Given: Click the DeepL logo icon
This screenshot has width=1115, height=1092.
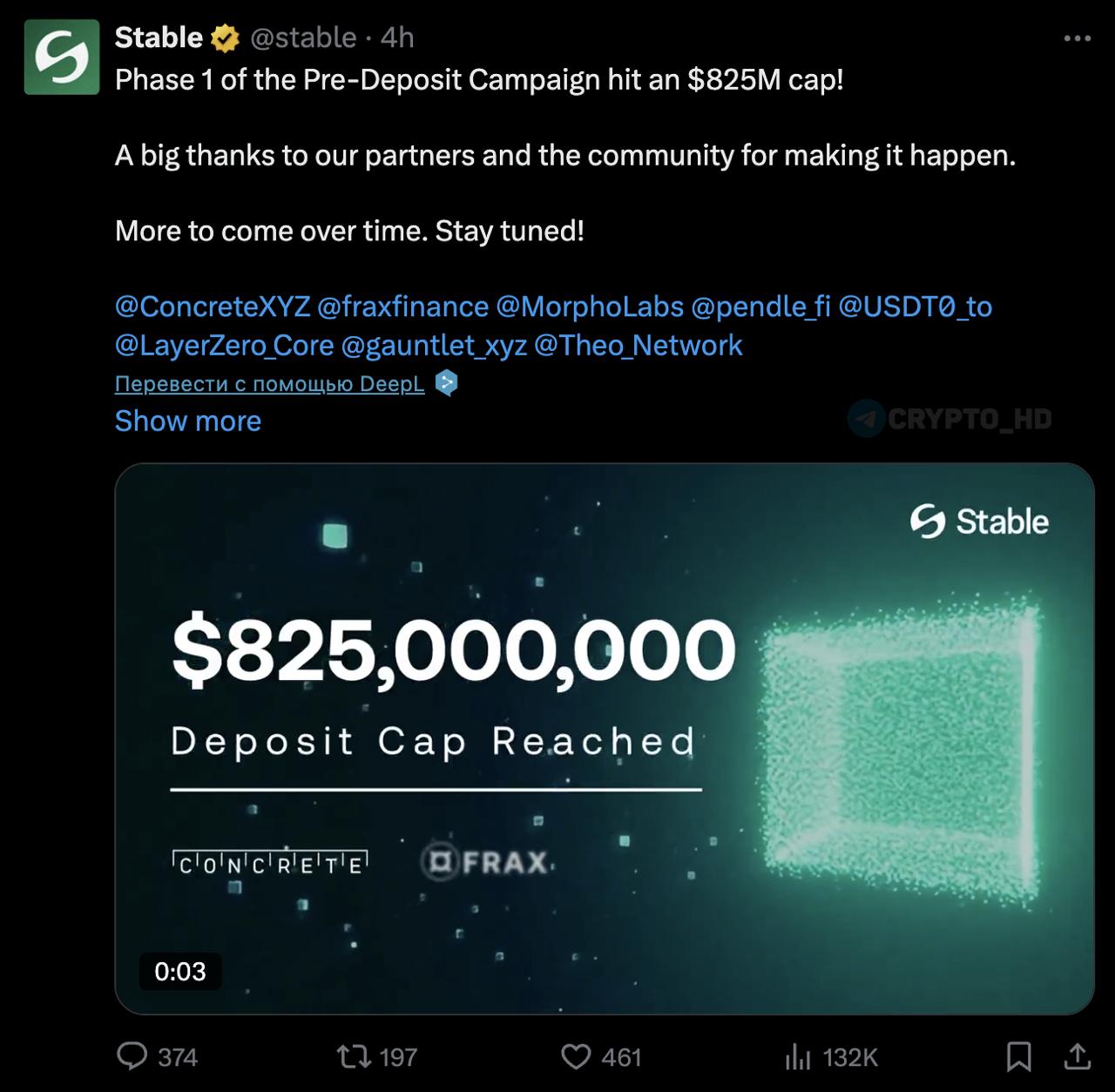Looking at the screenshot, I should pyautogui.click(x=446, y=383).
